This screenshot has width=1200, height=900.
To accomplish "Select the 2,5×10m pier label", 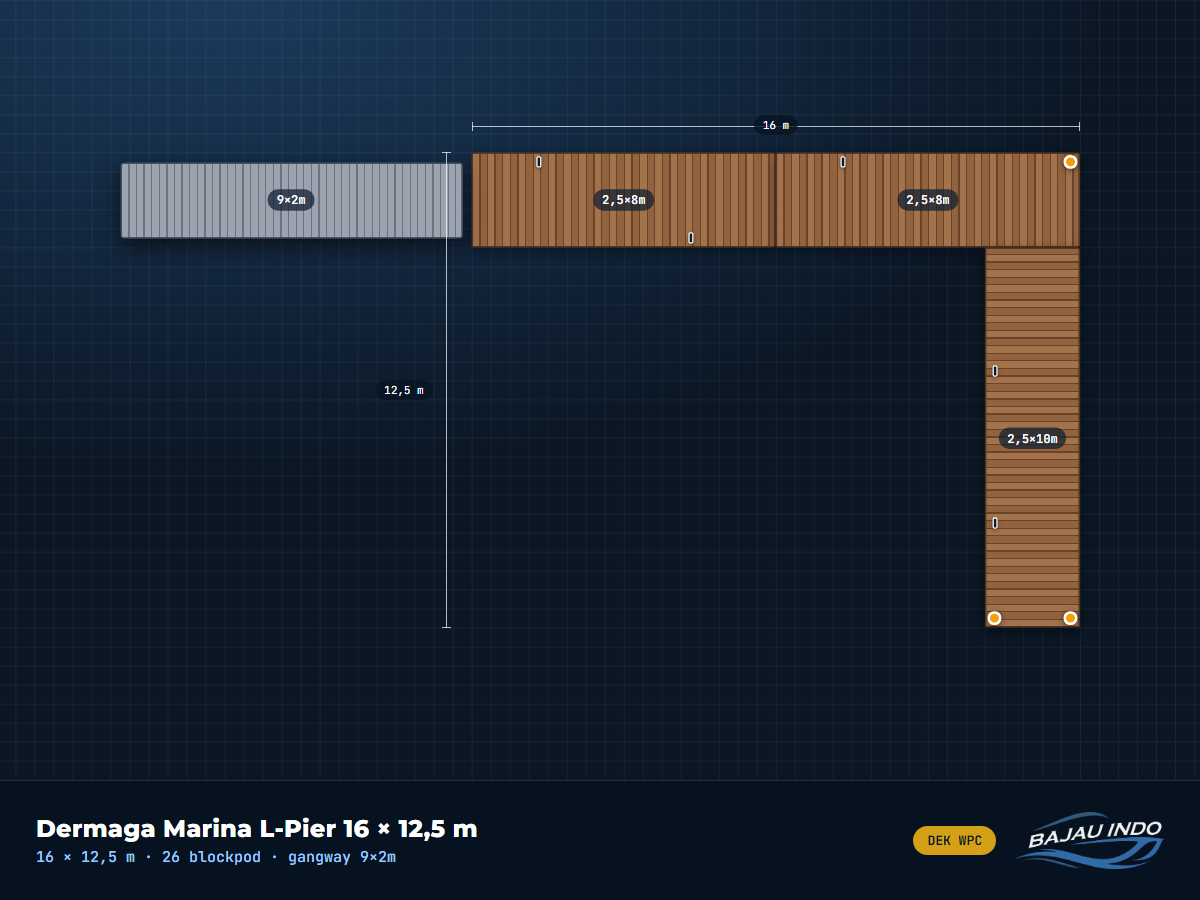I will coord(1032,438).
